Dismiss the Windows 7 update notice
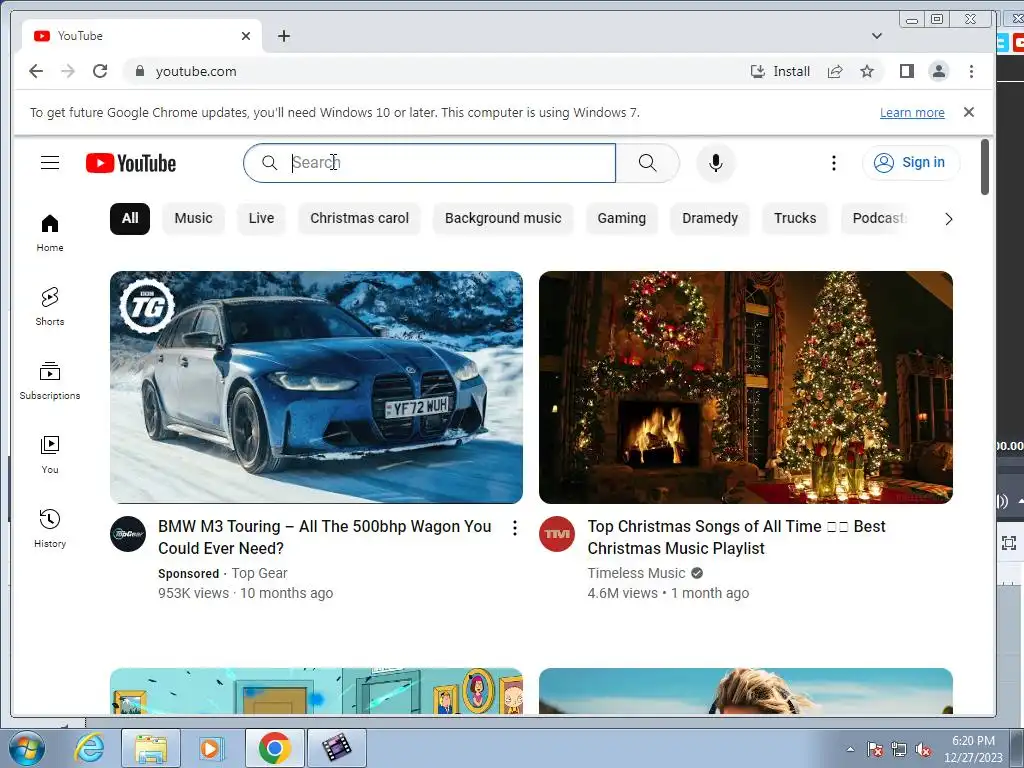 click(968, 112)
